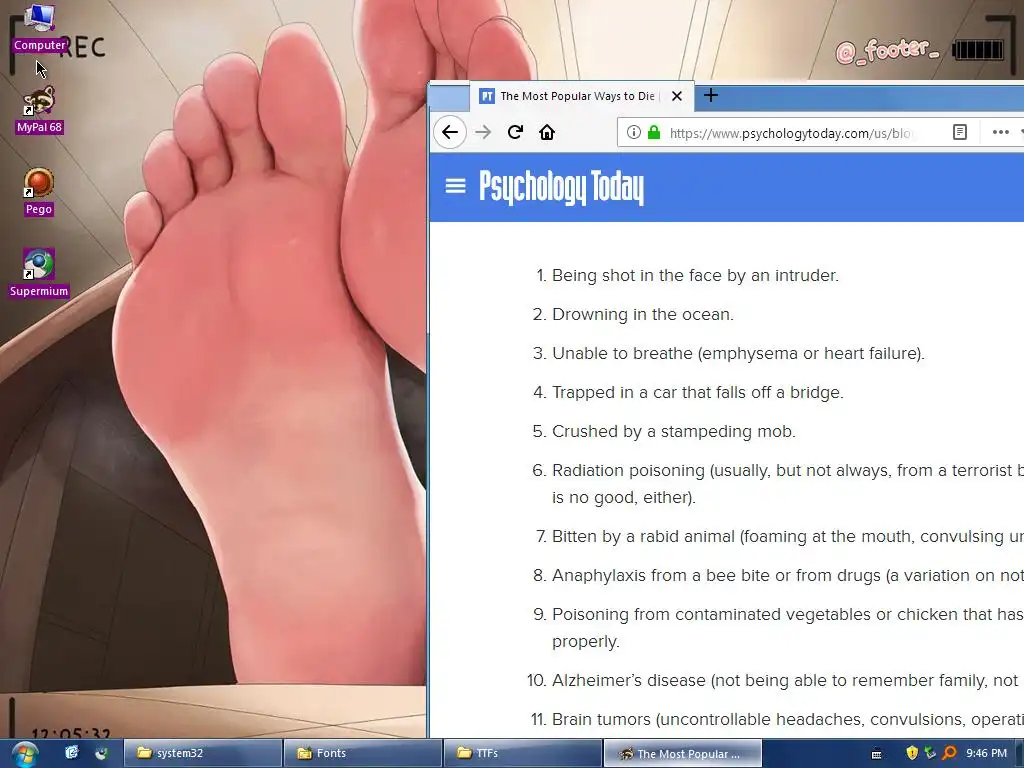The height and width of the screenshot is (768, 1024).
Task: Open the Computer desktop icon
Action: pyautogui.click(x=39, y=29)
